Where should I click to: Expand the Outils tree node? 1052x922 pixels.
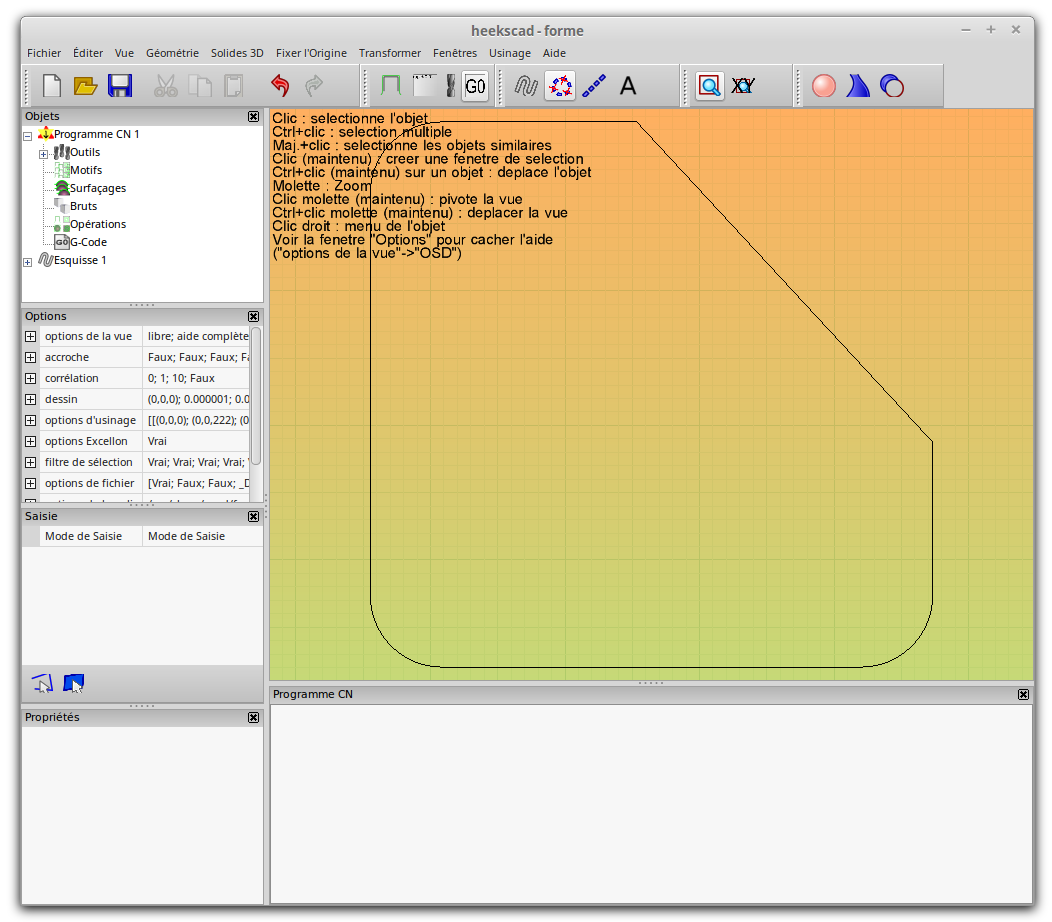pos(44,153)
